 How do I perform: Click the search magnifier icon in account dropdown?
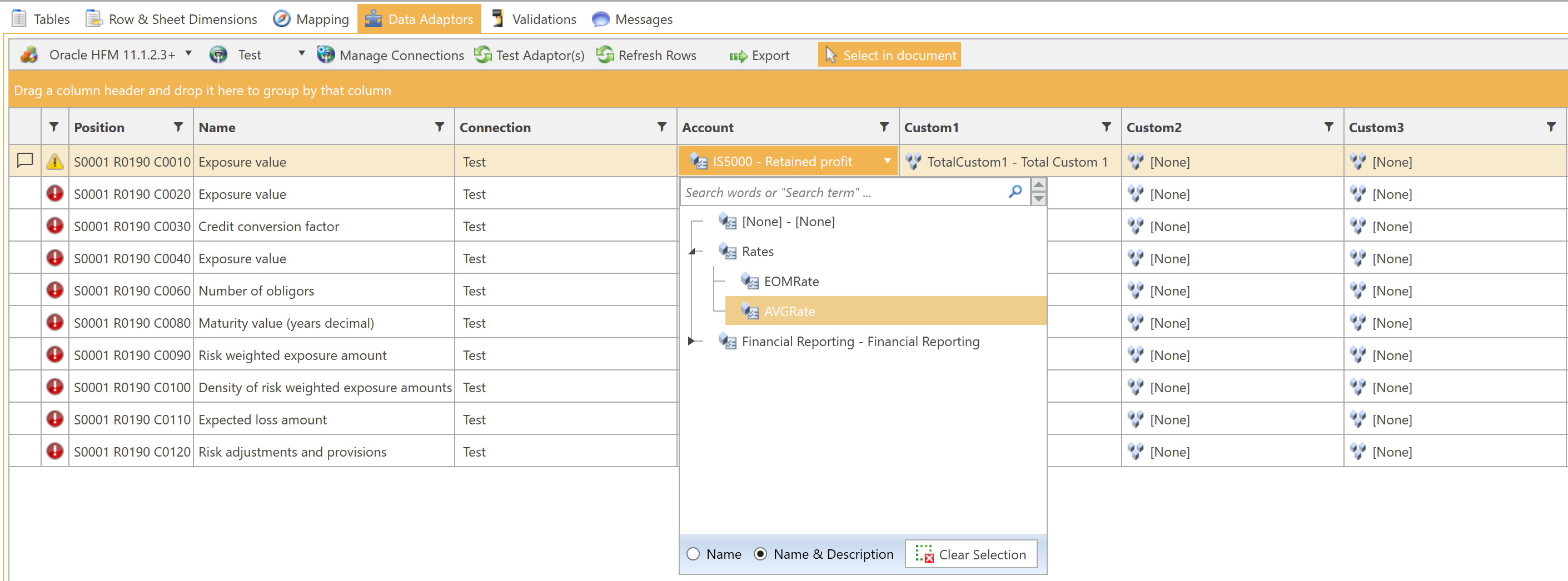tap(1015, 192)
